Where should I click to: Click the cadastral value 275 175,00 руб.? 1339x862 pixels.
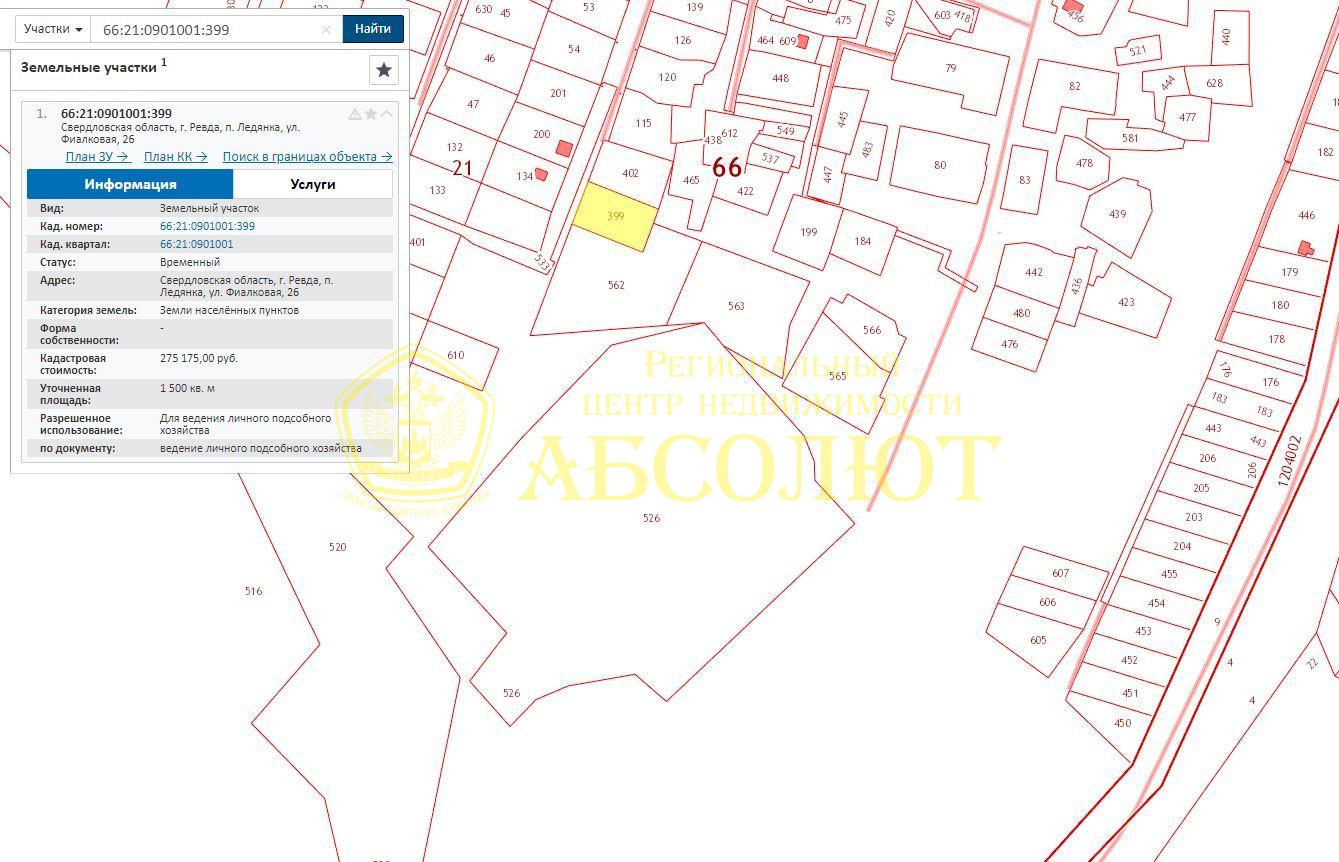tap(199, 358)
